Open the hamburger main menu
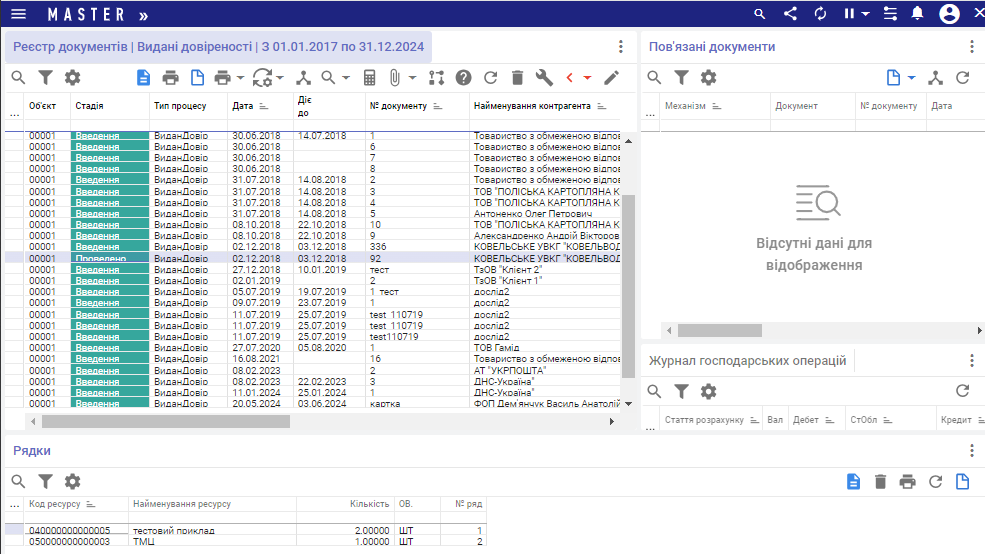This screenshot has width=985, height=554. [18, 14]
